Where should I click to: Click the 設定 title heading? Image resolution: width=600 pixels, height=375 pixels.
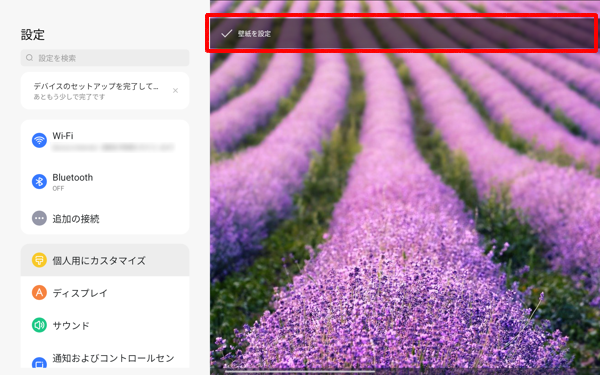click(x=33, y=35)
